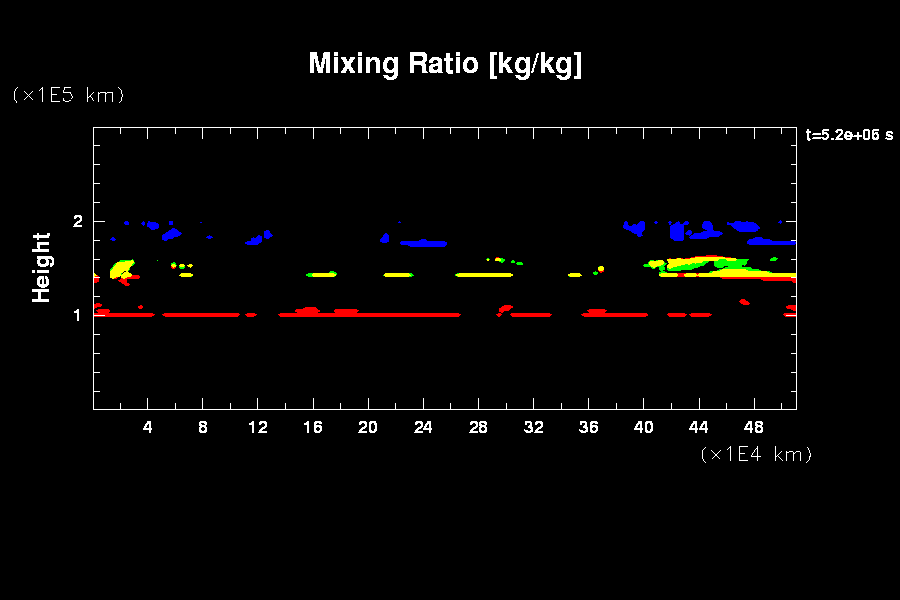Image resolution: width=900 pixels, height=600 pixels.
Task: Click the large yellow-red cloud above x=44
Action: coord(700,266)
